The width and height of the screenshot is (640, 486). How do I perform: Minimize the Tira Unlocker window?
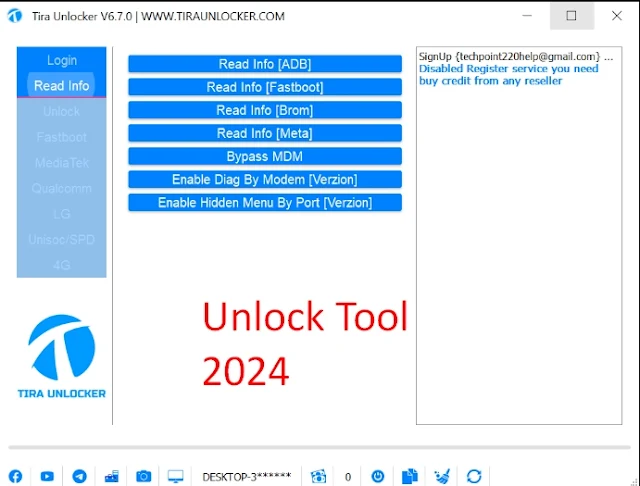(x=527, y=16)
